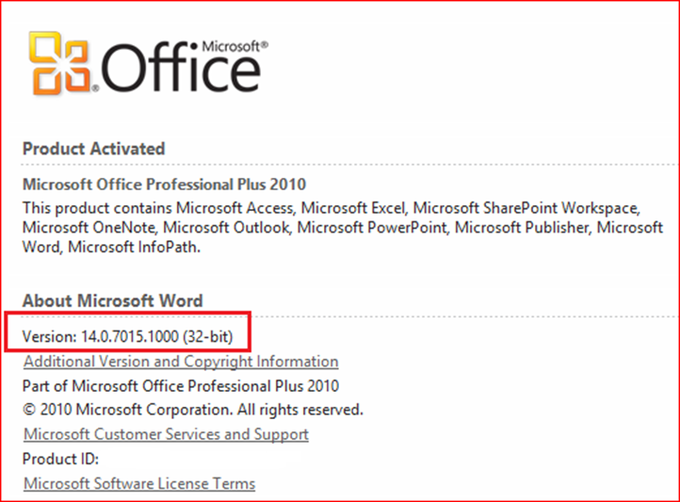Select the bold "Microsoft Office Professional Plus 2010" title
680x502 pixels.
point(164,184)
